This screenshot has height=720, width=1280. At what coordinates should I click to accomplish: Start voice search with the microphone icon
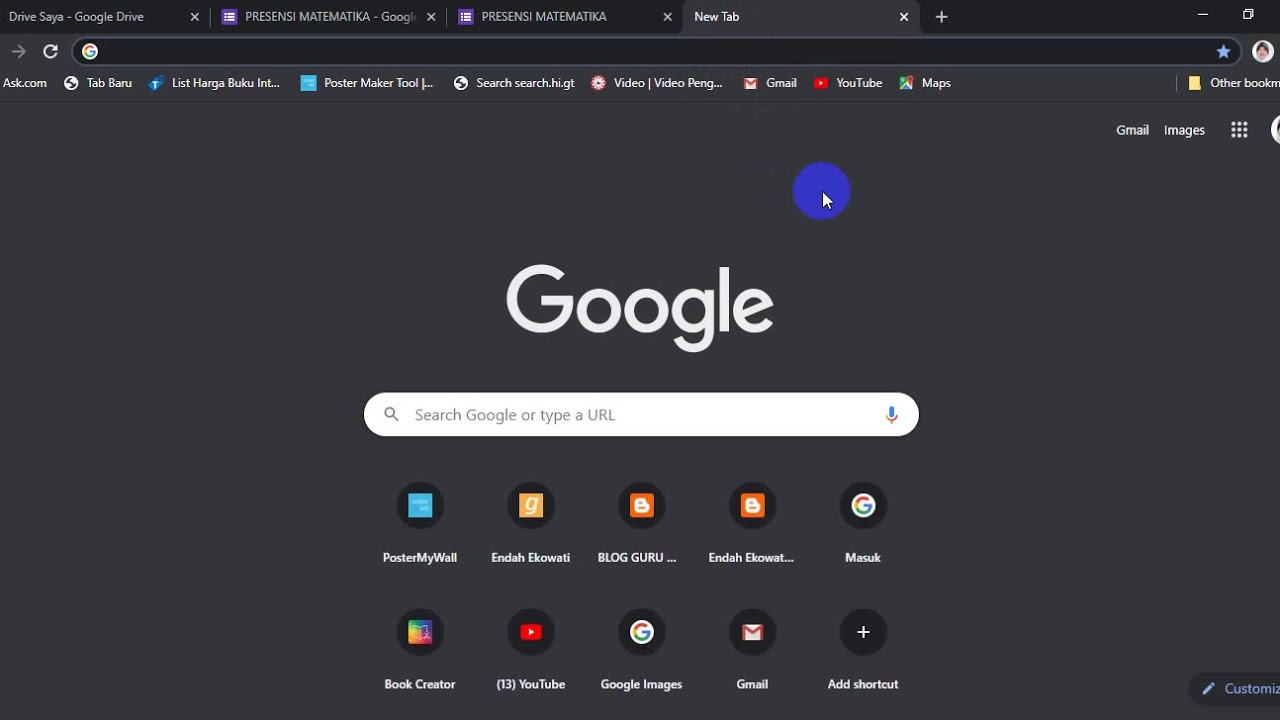[x=891, y=415]
